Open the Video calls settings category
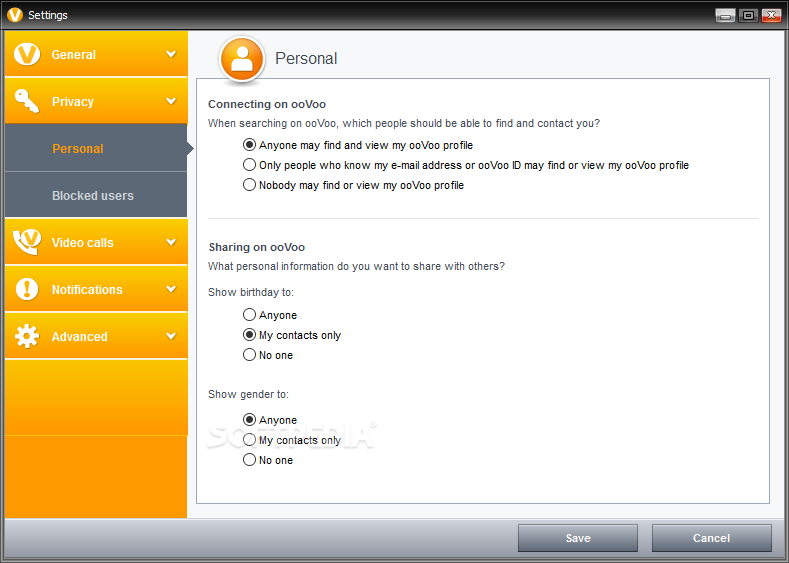Image resolution: width=789 pixels, height=563 pixels. (96, 242)
